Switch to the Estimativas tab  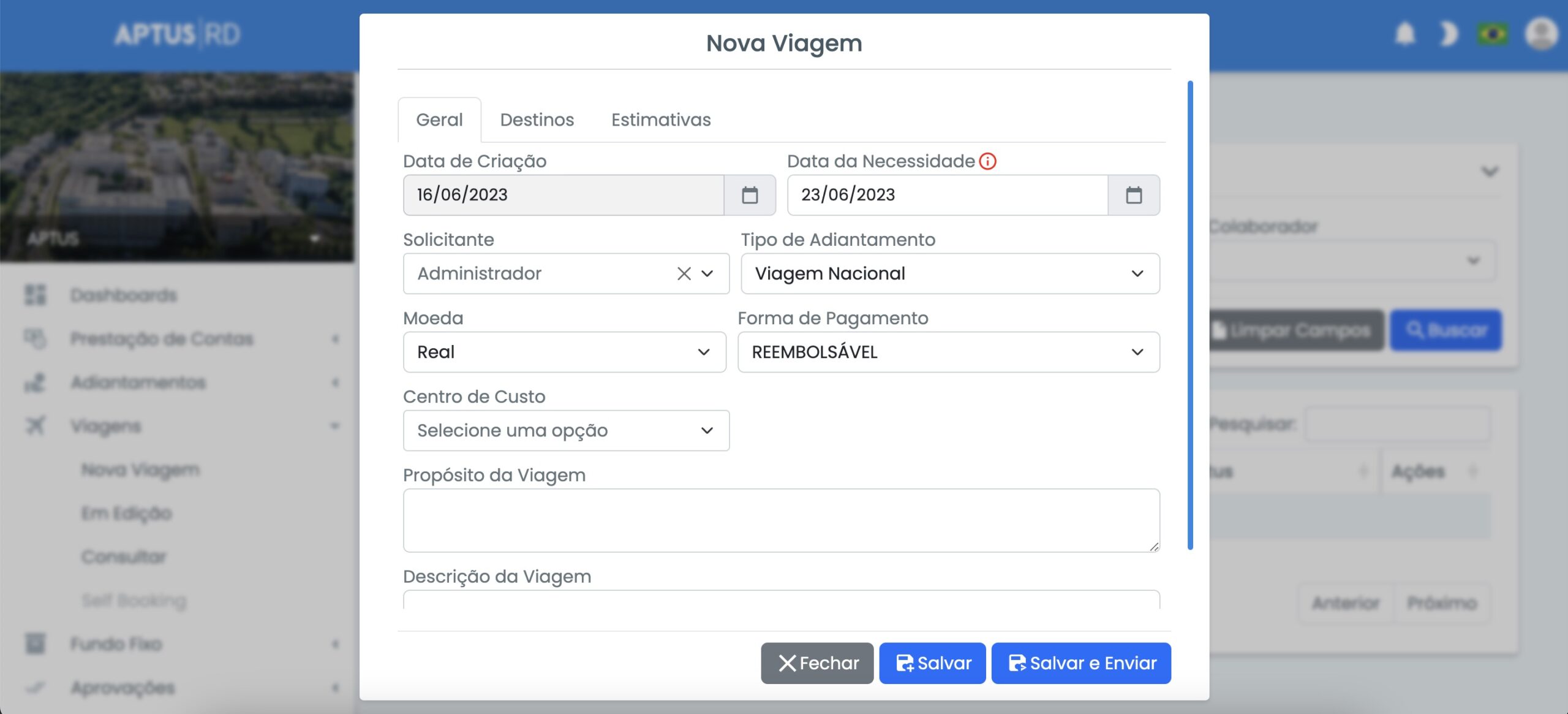click(x=661, y=120)
